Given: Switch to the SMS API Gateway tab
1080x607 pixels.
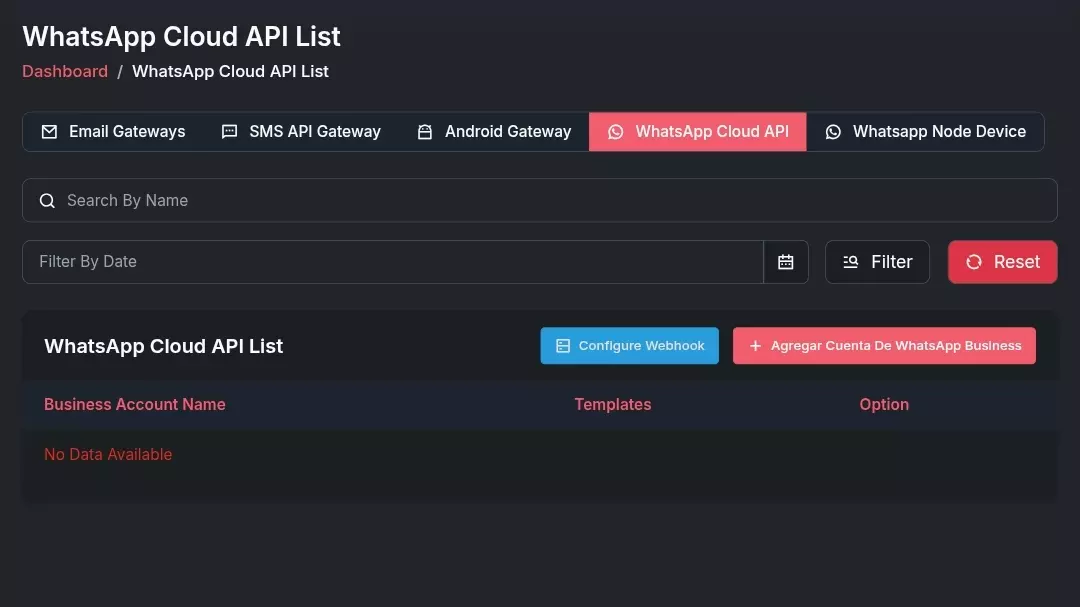Looking at the screenshot, I should coord(301,132).
